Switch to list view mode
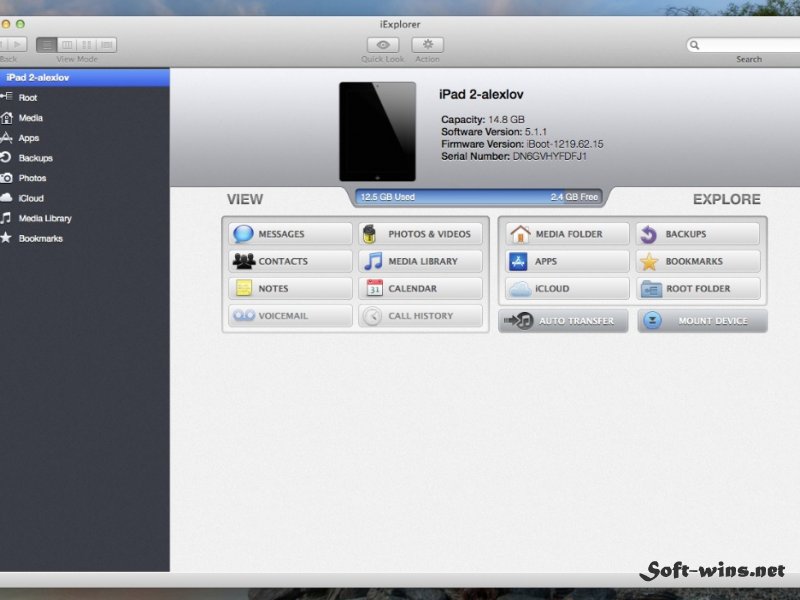 click(46, 45)
